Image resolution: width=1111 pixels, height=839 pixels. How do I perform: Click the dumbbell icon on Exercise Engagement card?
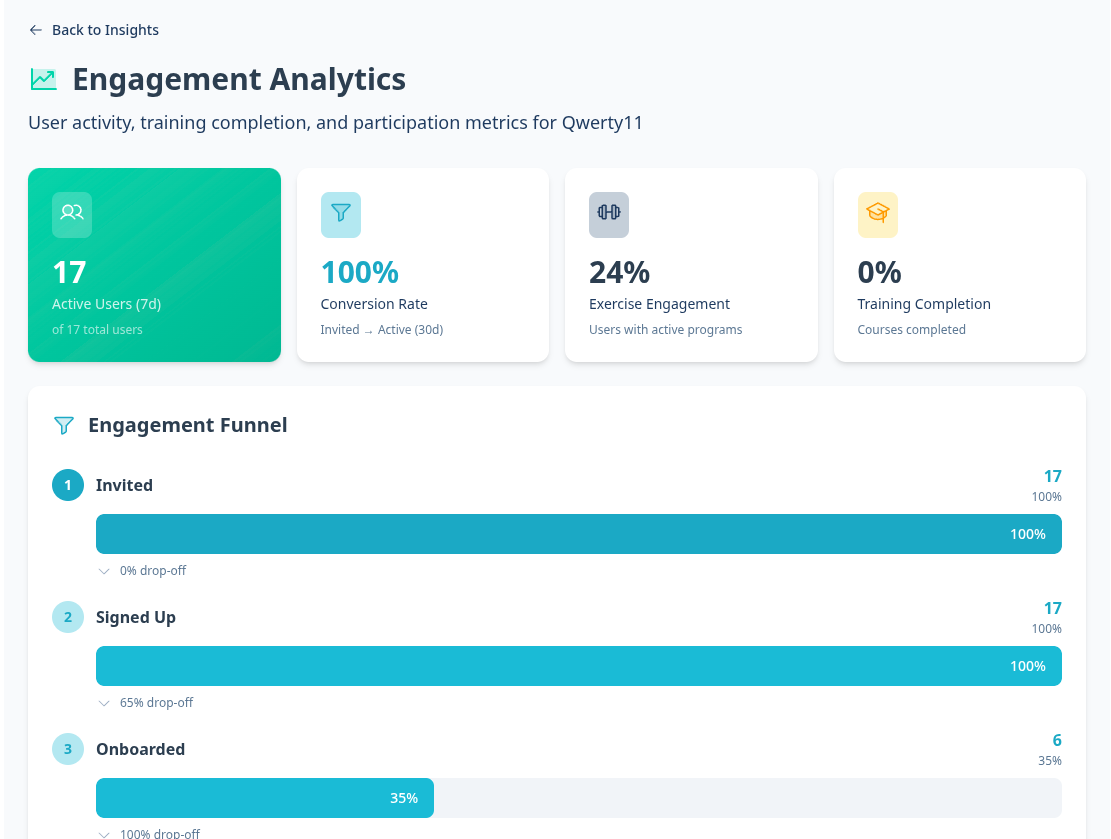coord(609,214)
